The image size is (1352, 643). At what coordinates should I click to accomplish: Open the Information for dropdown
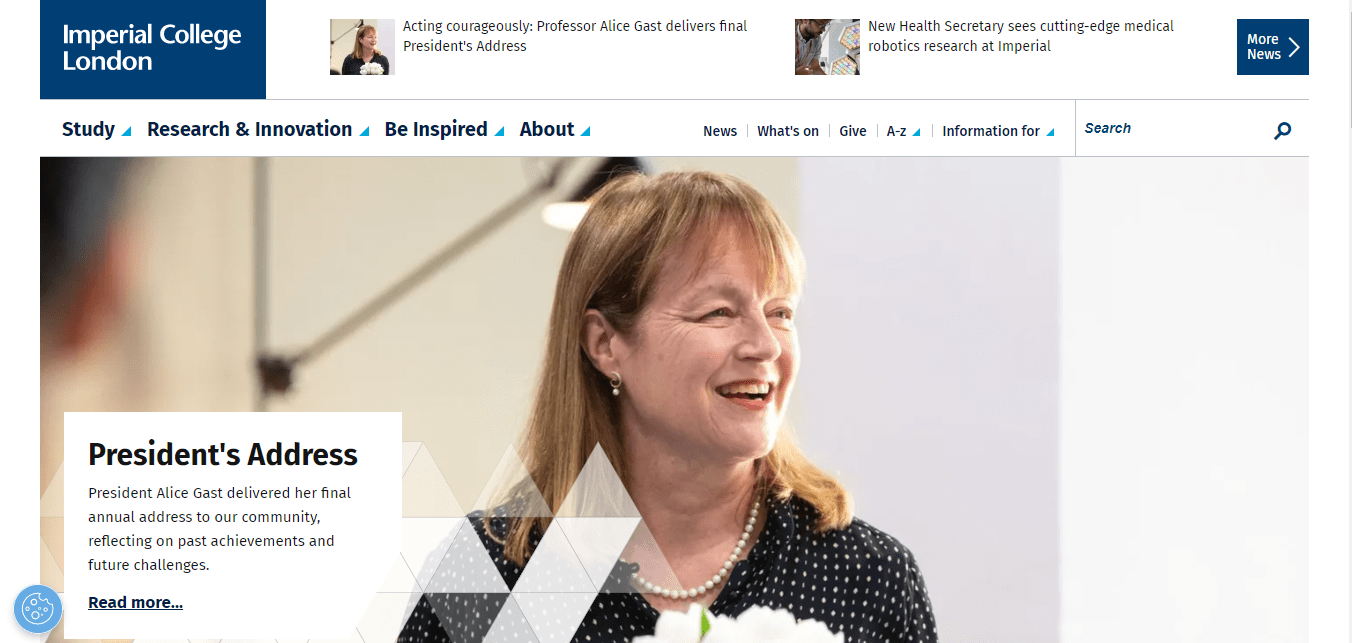pyautogui.click(x=998, y=131)
